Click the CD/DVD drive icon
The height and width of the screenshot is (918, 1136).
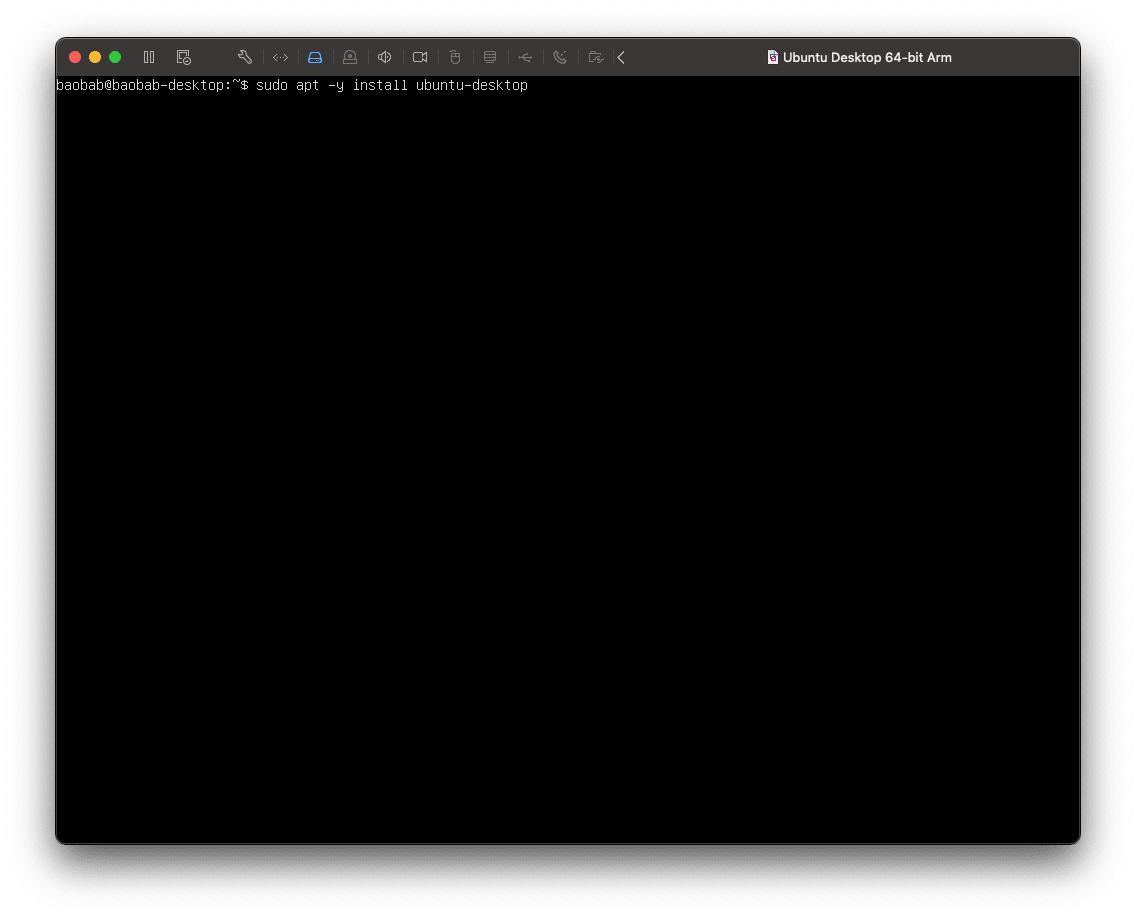pos(350,57)
